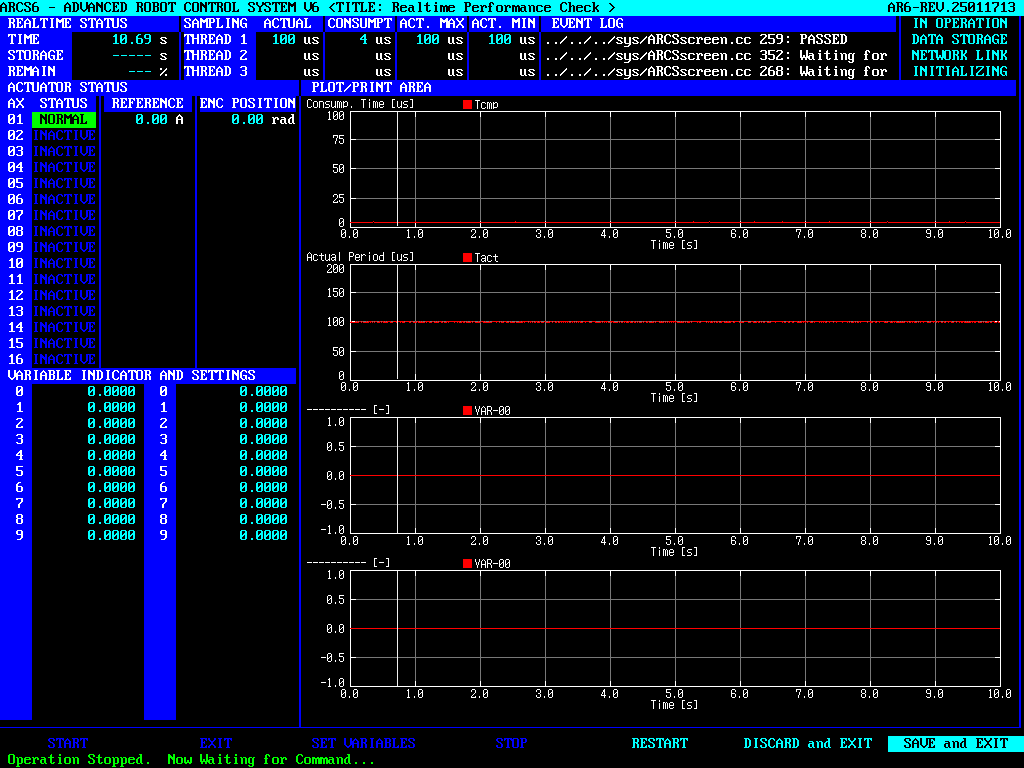
Task: Select the INACTIVE status of axis 02
Action: 64,135
